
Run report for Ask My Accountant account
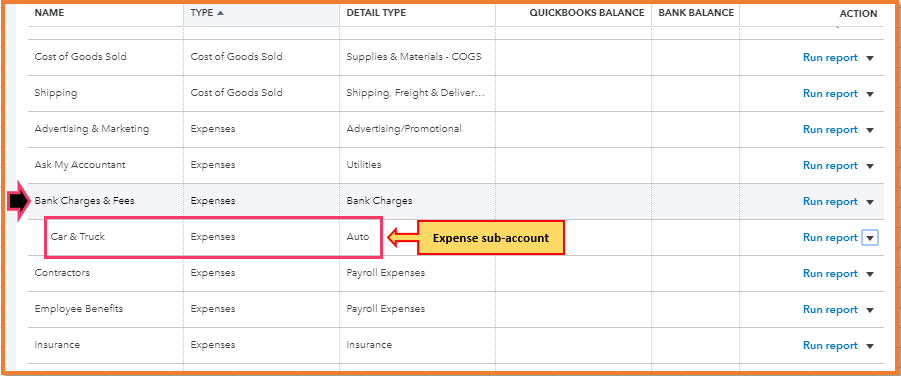(x=830, y=166)
